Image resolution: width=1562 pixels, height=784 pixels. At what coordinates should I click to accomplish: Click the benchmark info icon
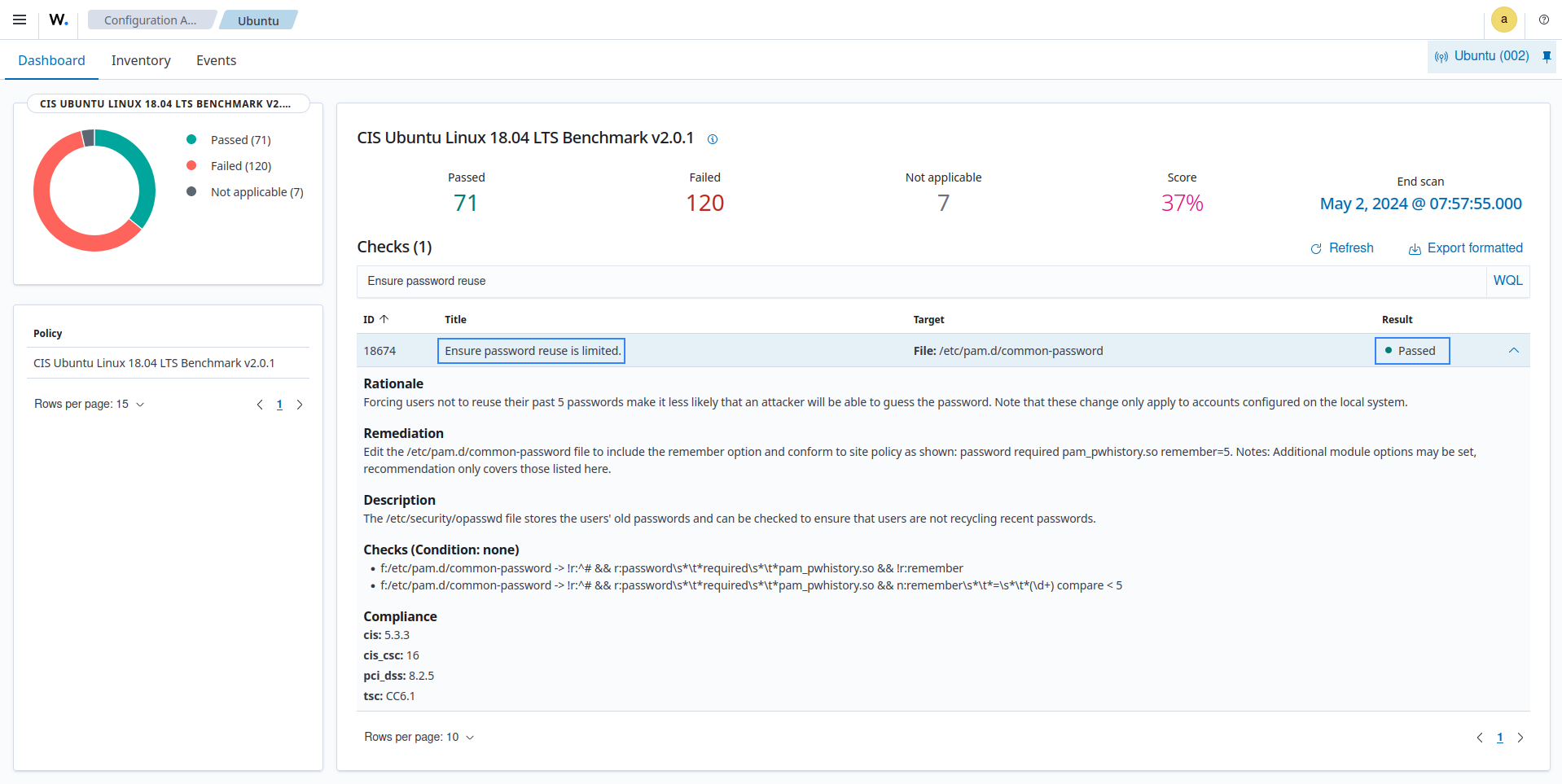pos(713,139)
